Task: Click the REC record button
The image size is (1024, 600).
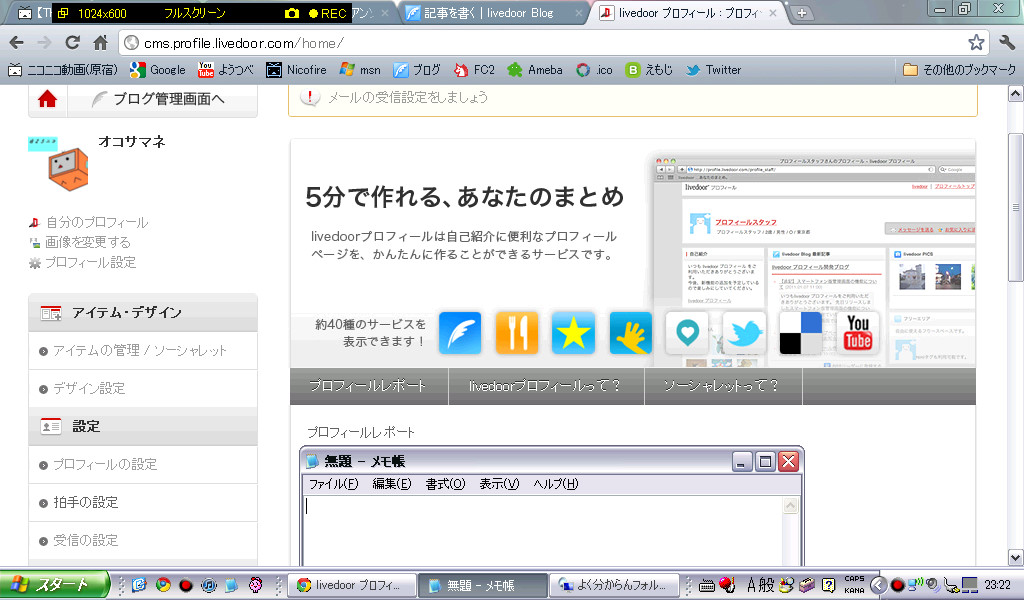Action: (x=327, y=13)
